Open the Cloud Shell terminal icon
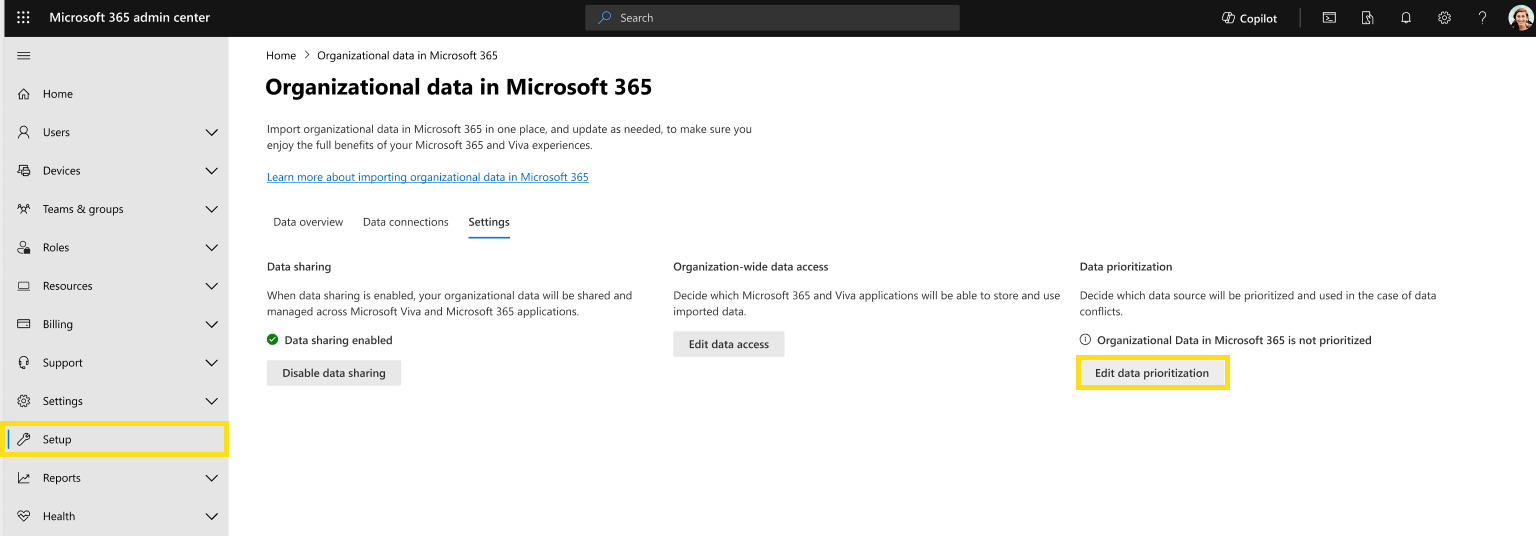 pos(1329,18)
